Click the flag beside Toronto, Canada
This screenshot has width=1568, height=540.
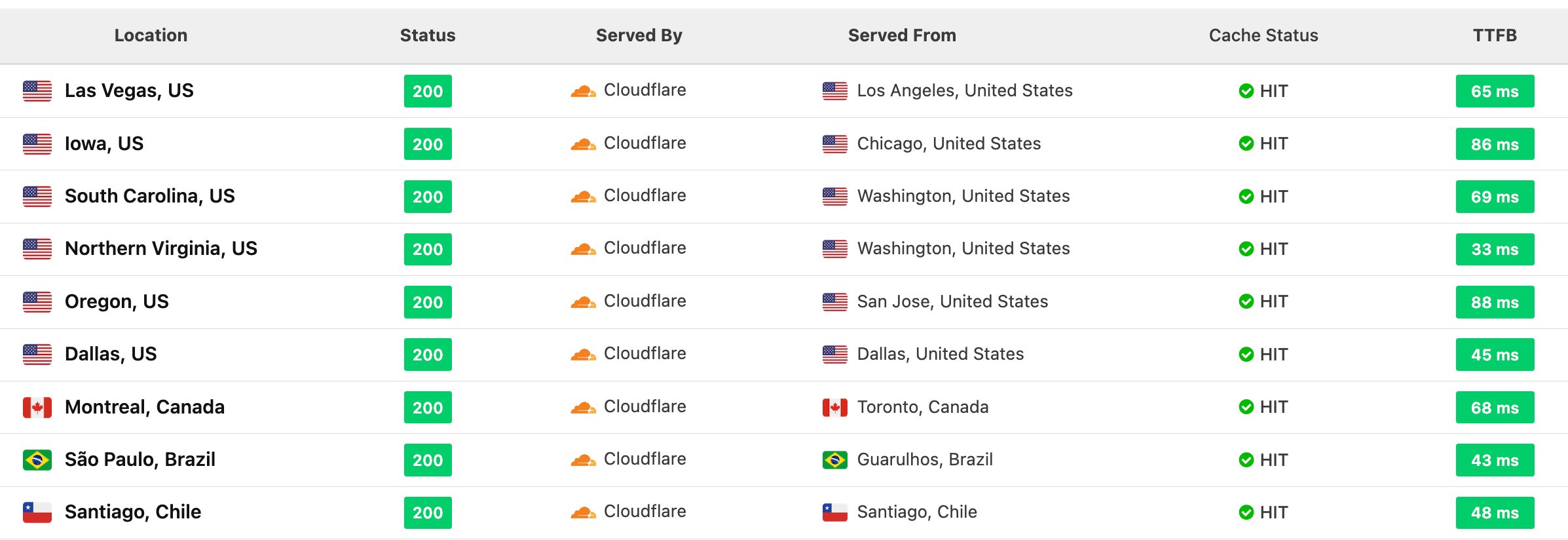(835, 408)
